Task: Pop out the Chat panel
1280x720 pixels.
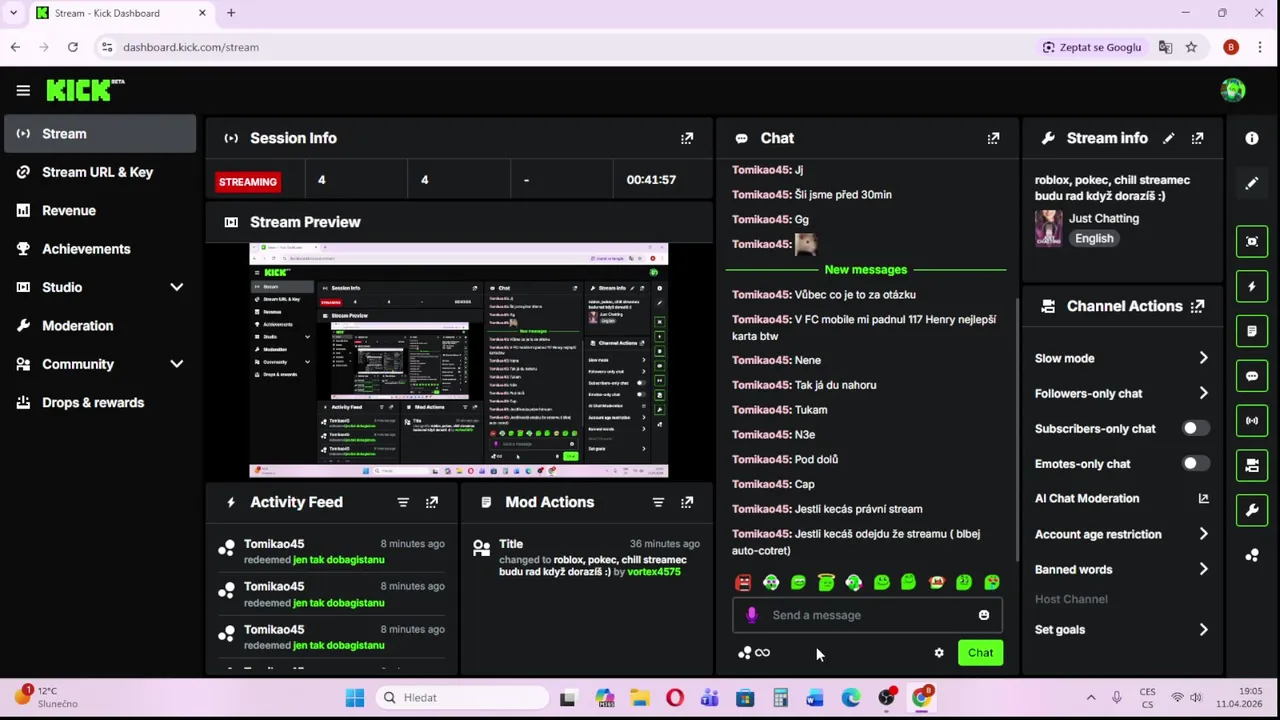Action: pyautogui.click(x=993, y=138)
